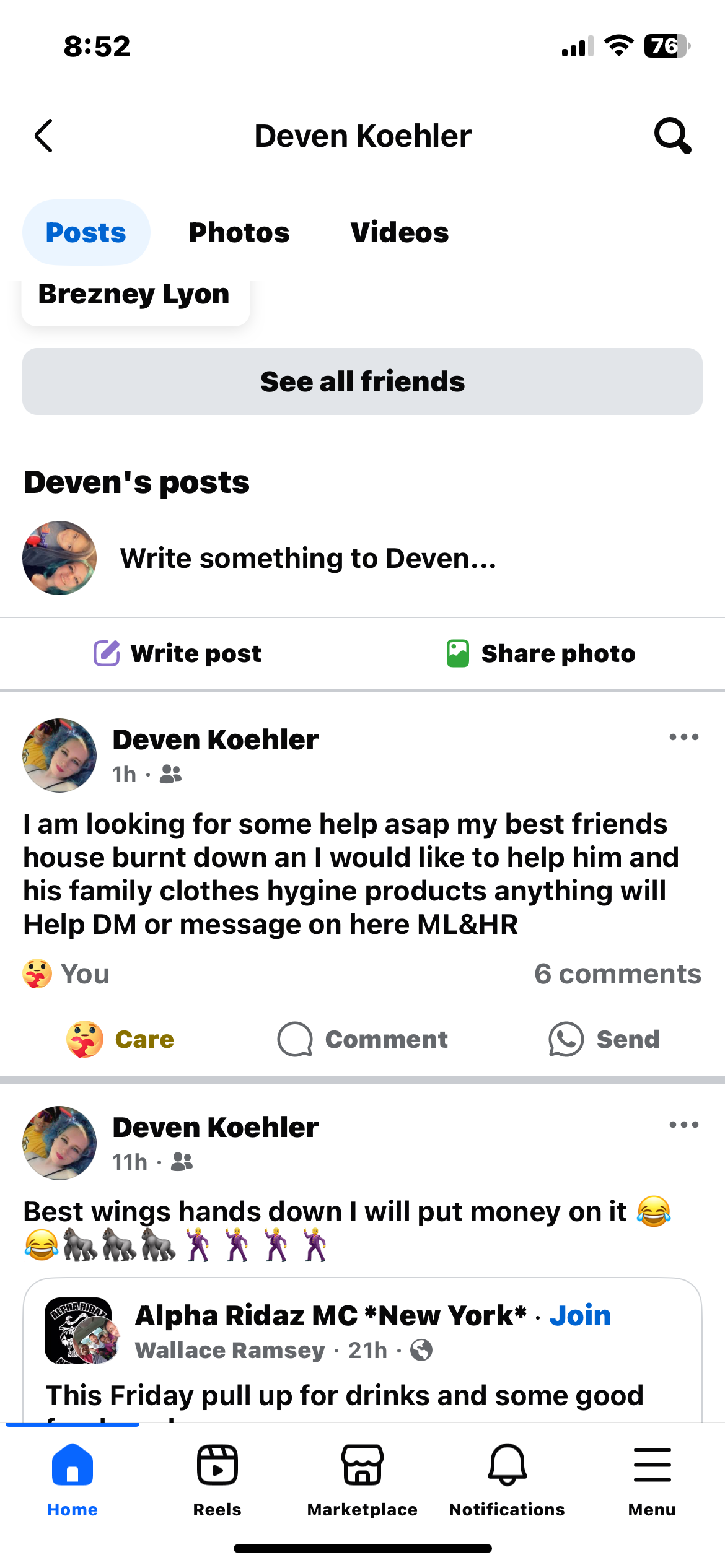Open the hamburger Menu icon
725x1568 pixels.
pyautogui.click(x=652, y=1480)
